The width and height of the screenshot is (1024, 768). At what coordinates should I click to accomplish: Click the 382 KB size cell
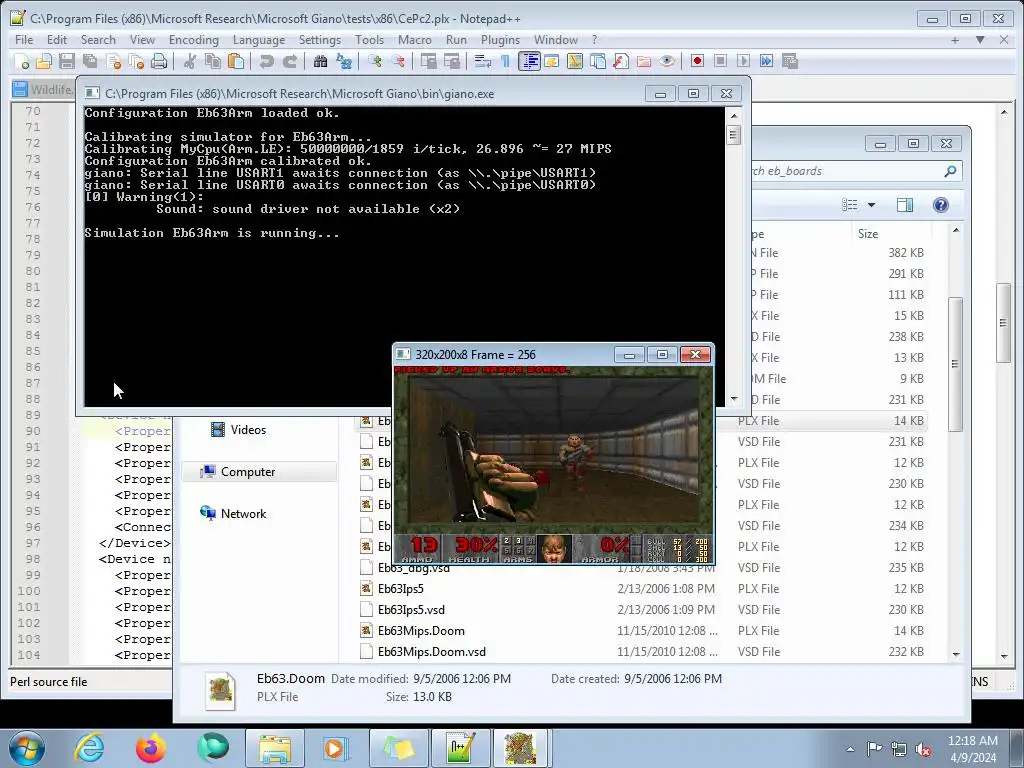[906, 253]
